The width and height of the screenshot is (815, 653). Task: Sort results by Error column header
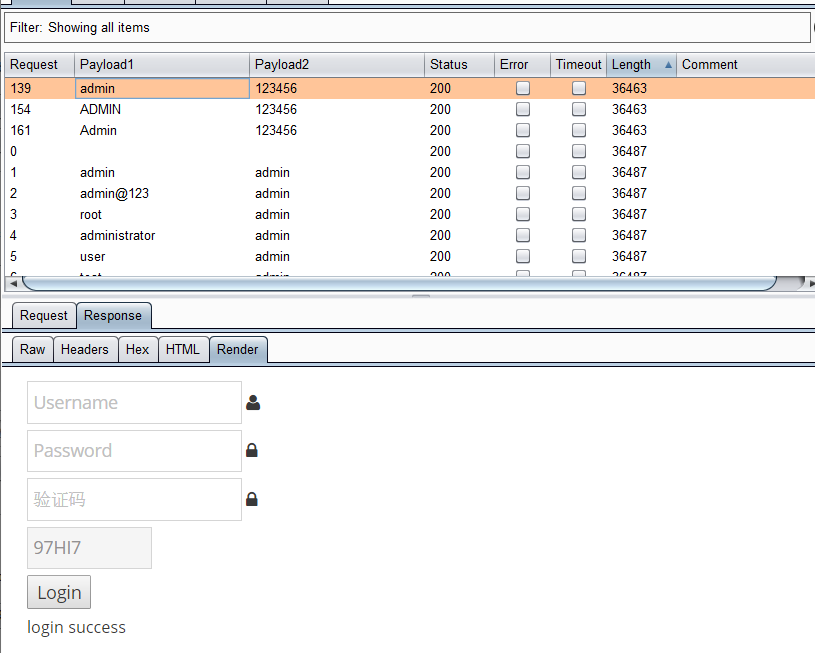click(x=522, y=65)
